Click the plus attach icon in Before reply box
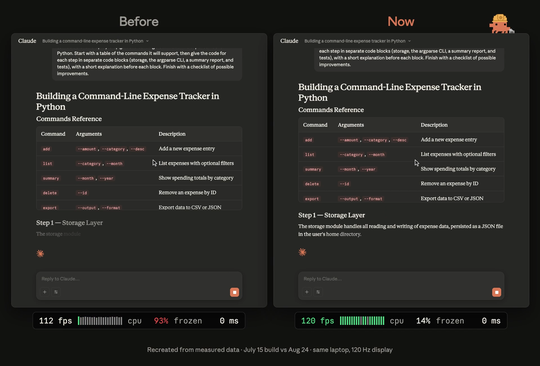Screen dimensions: 540x366 click(x=45, y=292)
